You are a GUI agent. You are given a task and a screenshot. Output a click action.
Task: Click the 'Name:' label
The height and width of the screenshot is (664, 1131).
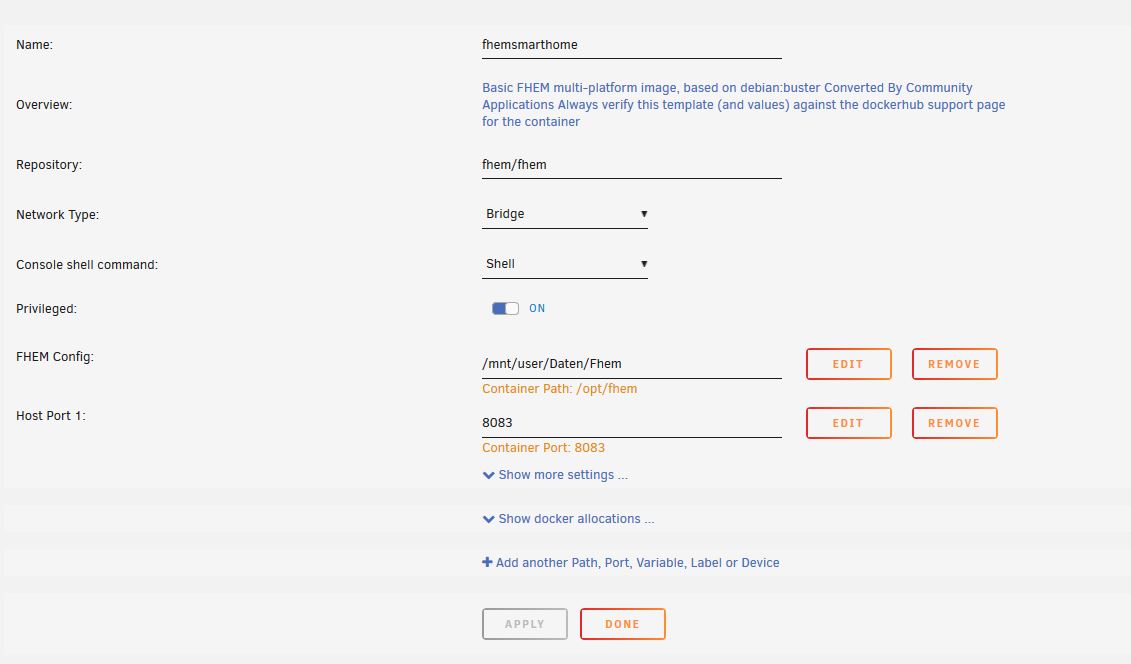tap(35, 45)
